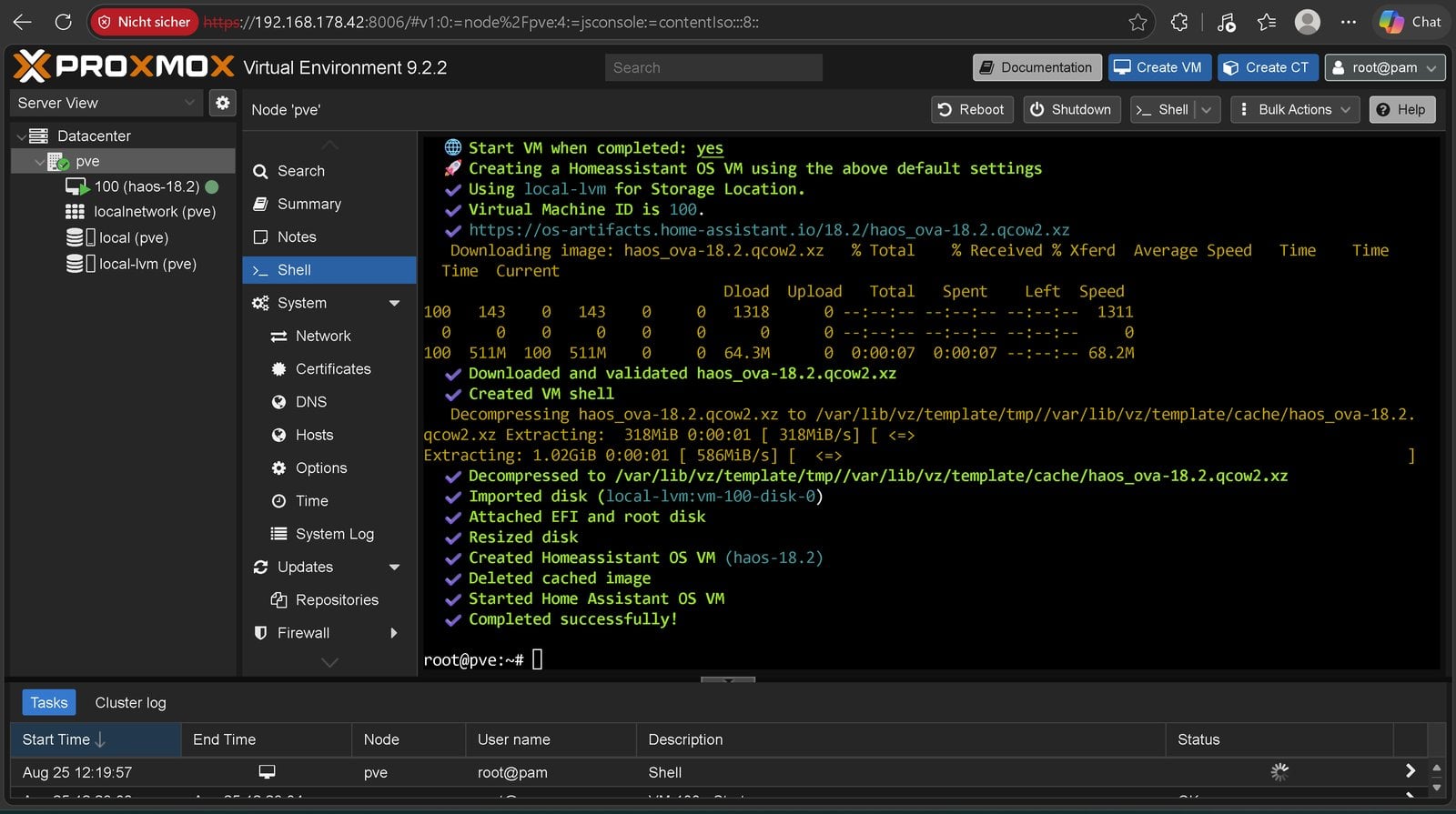Switch to the Cluster log tab

coord(130,702)
